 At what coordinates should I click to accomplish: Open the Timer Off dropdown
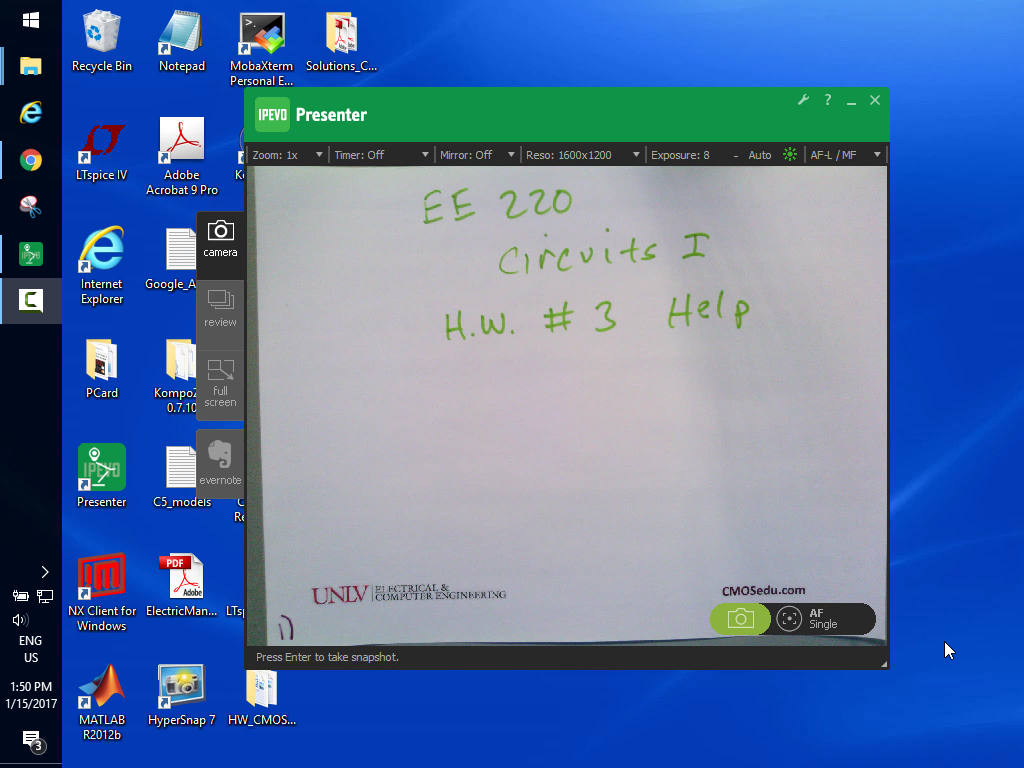tap(381, 155)
